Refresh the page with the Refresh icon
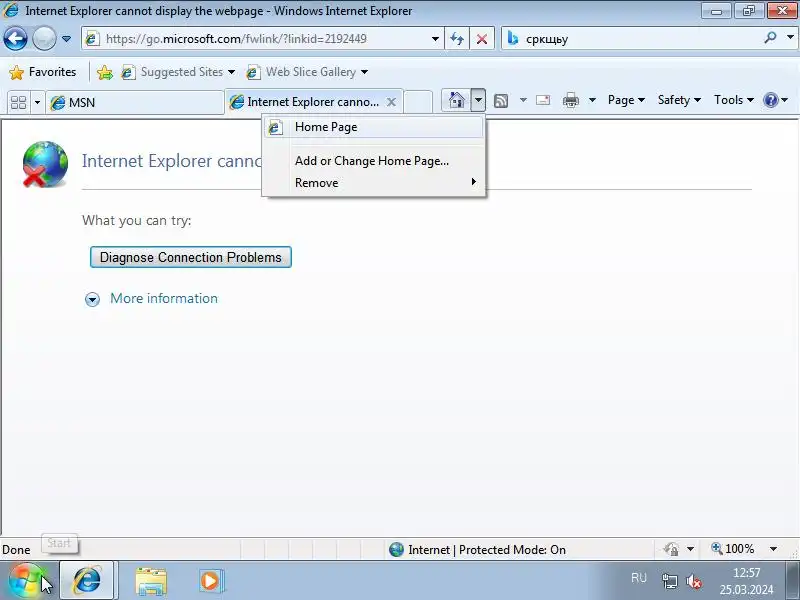800x600 pixels. [x=457, y=39]
